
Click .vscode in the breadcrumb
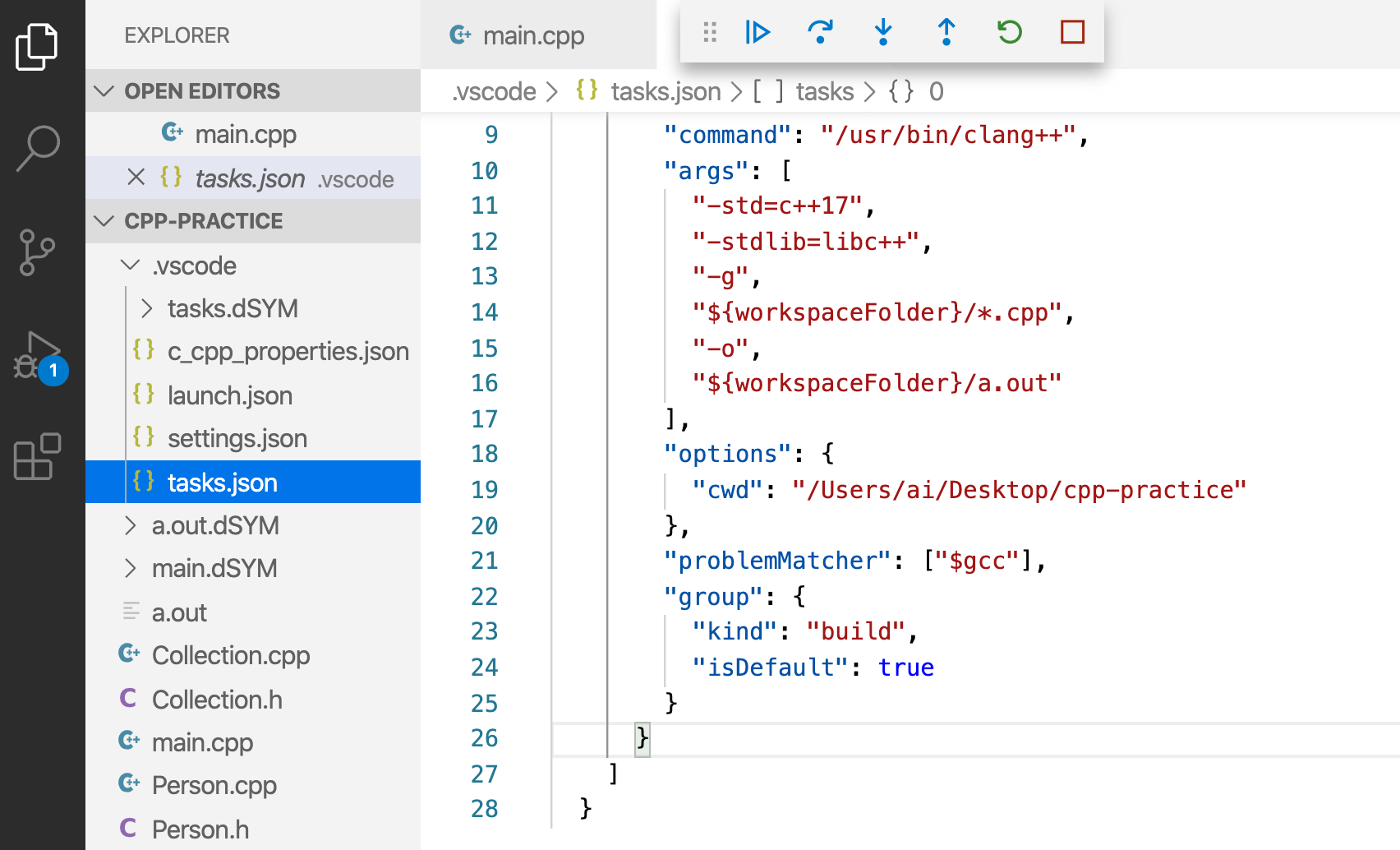tap(494, 91)
